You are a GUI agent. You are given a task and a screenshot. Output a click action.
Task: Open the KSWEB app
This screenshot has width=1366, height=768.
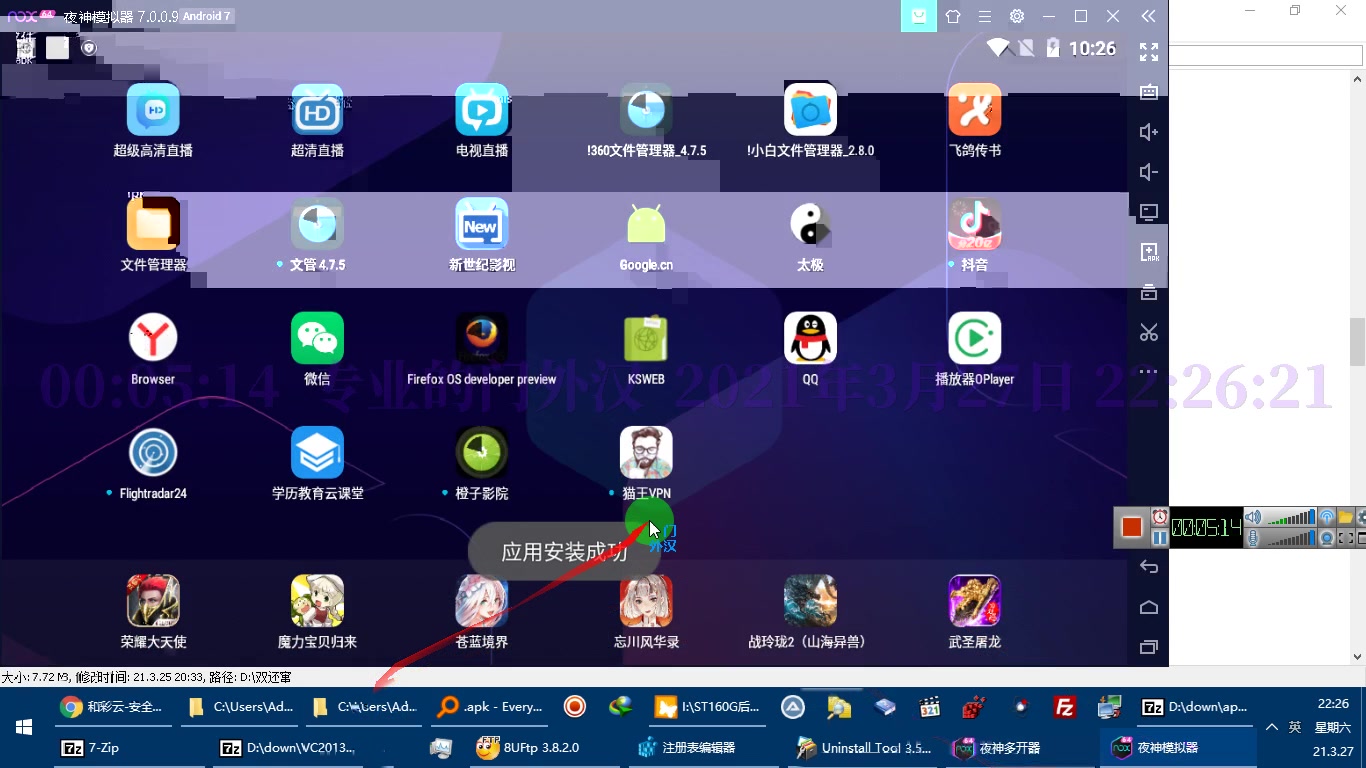(x=646, y=338)
